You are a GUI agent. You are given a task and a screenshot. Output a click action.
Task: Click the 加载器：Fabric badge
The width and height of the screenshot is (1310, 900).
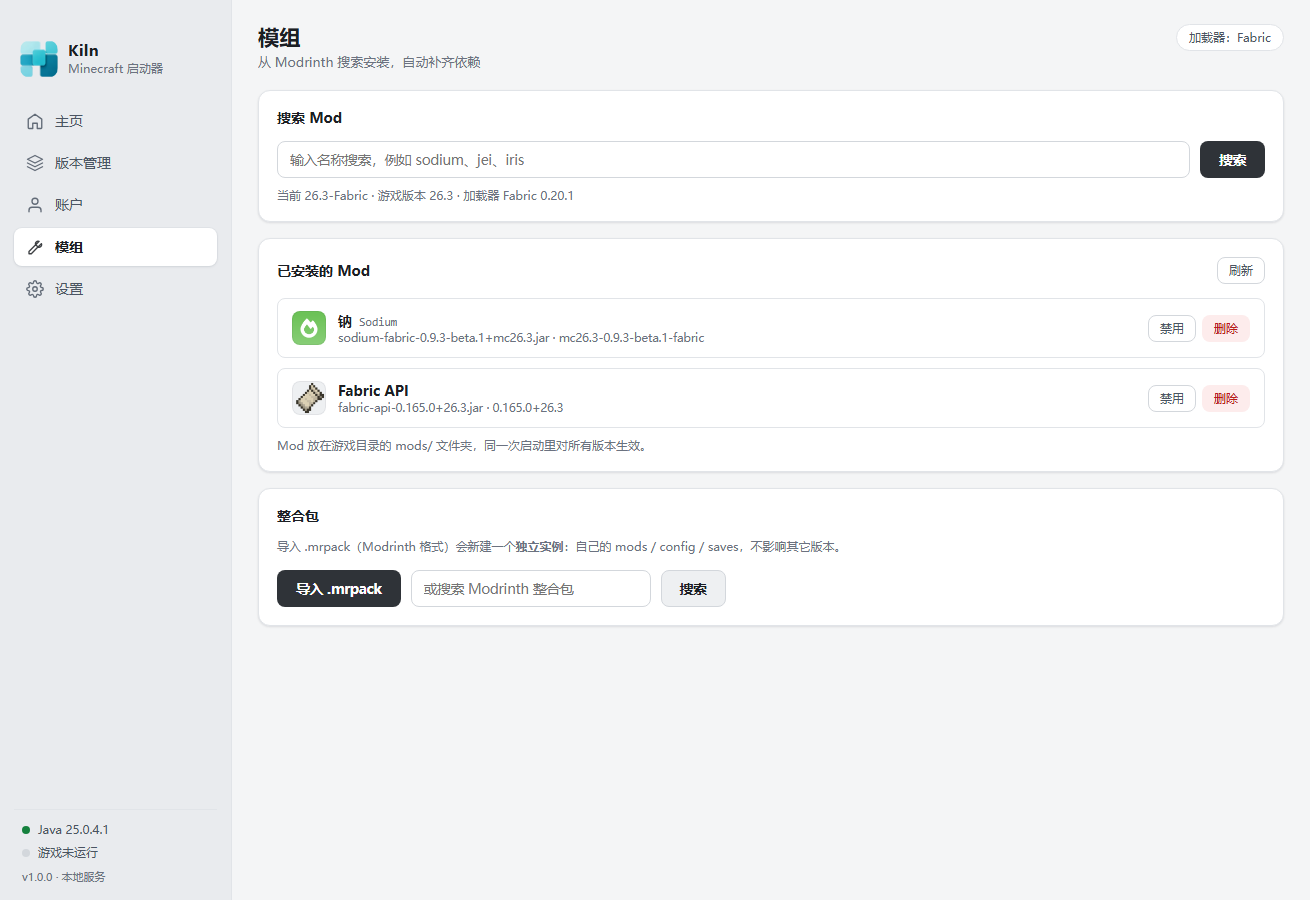point(1230,38)
